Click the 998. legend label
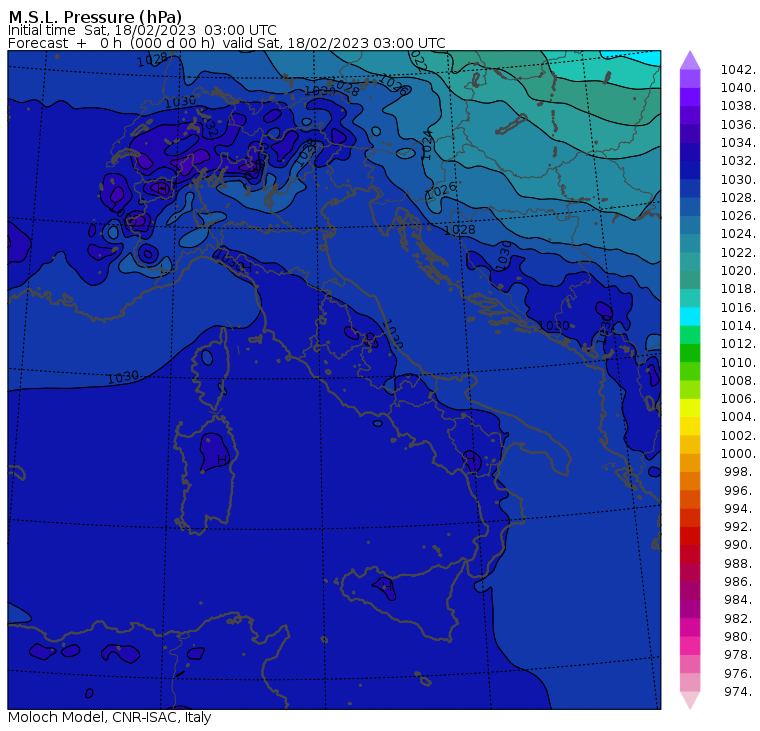 click(x=740, y=471)
